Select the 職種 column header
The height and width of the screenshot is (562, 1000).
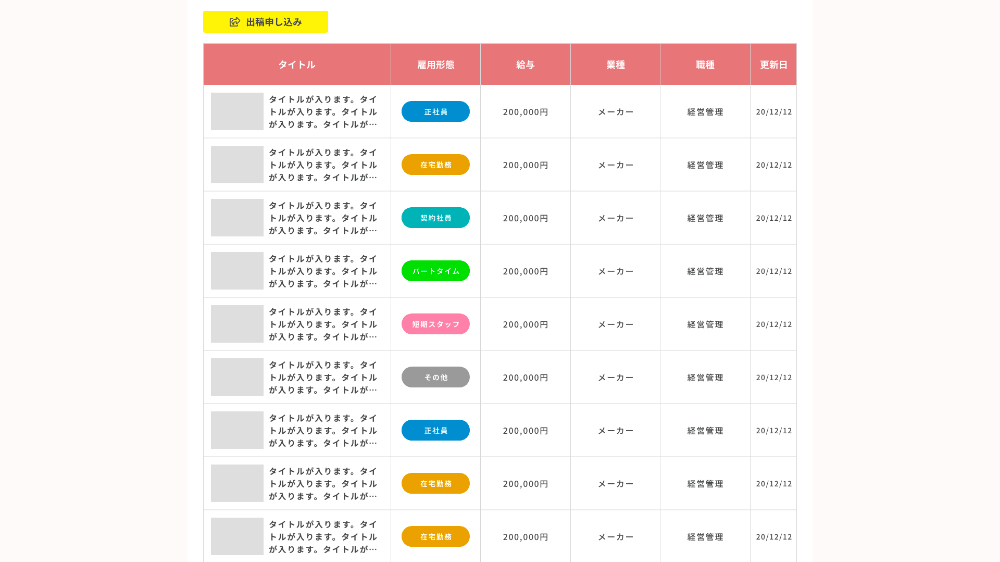click(x=705, y=65)
